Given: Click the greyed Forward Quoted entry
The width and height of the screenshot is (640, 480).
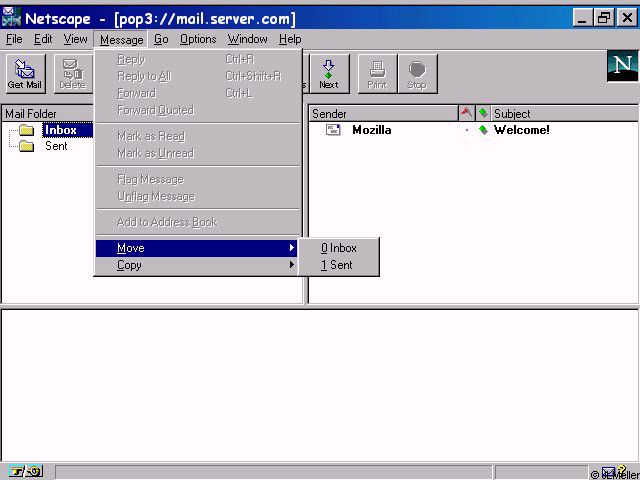Looking at the screenshot, I should [196, 110].
